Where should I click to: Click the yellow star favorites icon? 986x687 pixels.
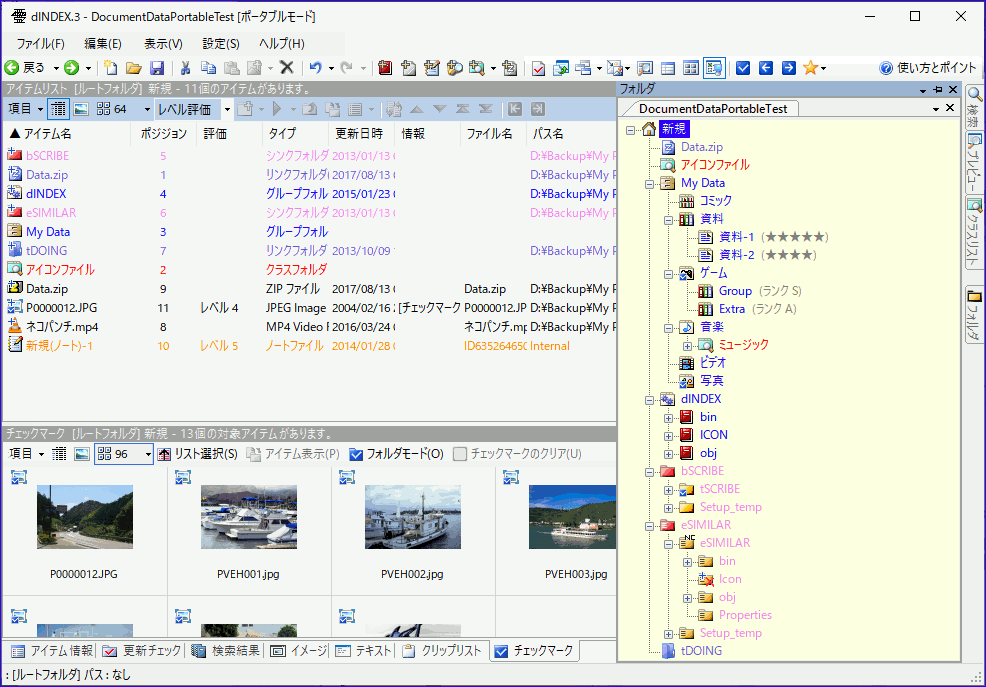coord(811,68)
